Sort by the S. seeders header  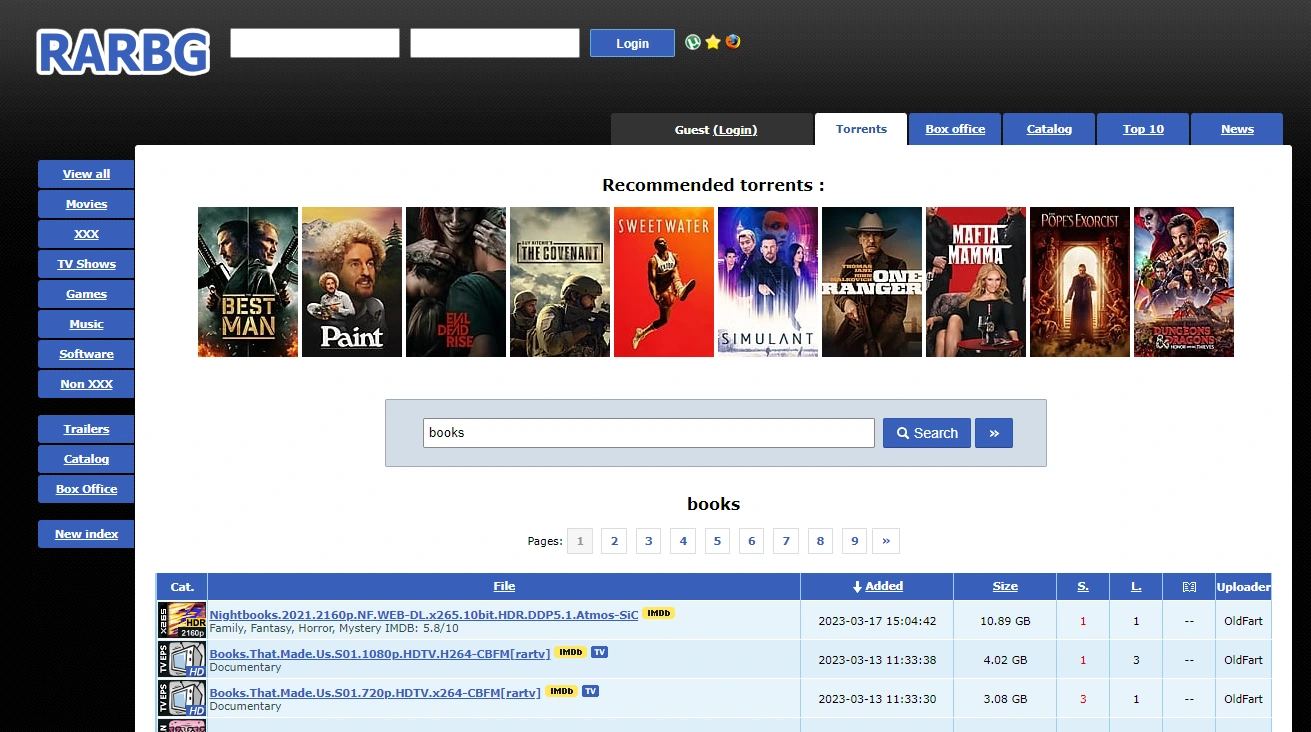click(1083, 587)
